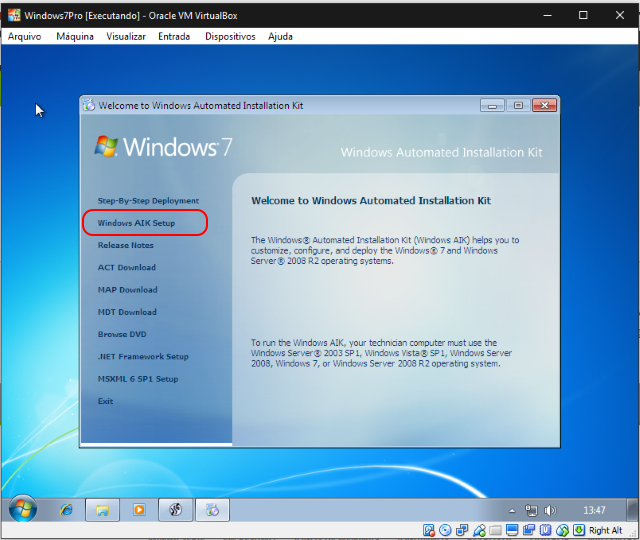Click the black globe taskbar app icon
640x540 pixels.
(x=176, y=510)
